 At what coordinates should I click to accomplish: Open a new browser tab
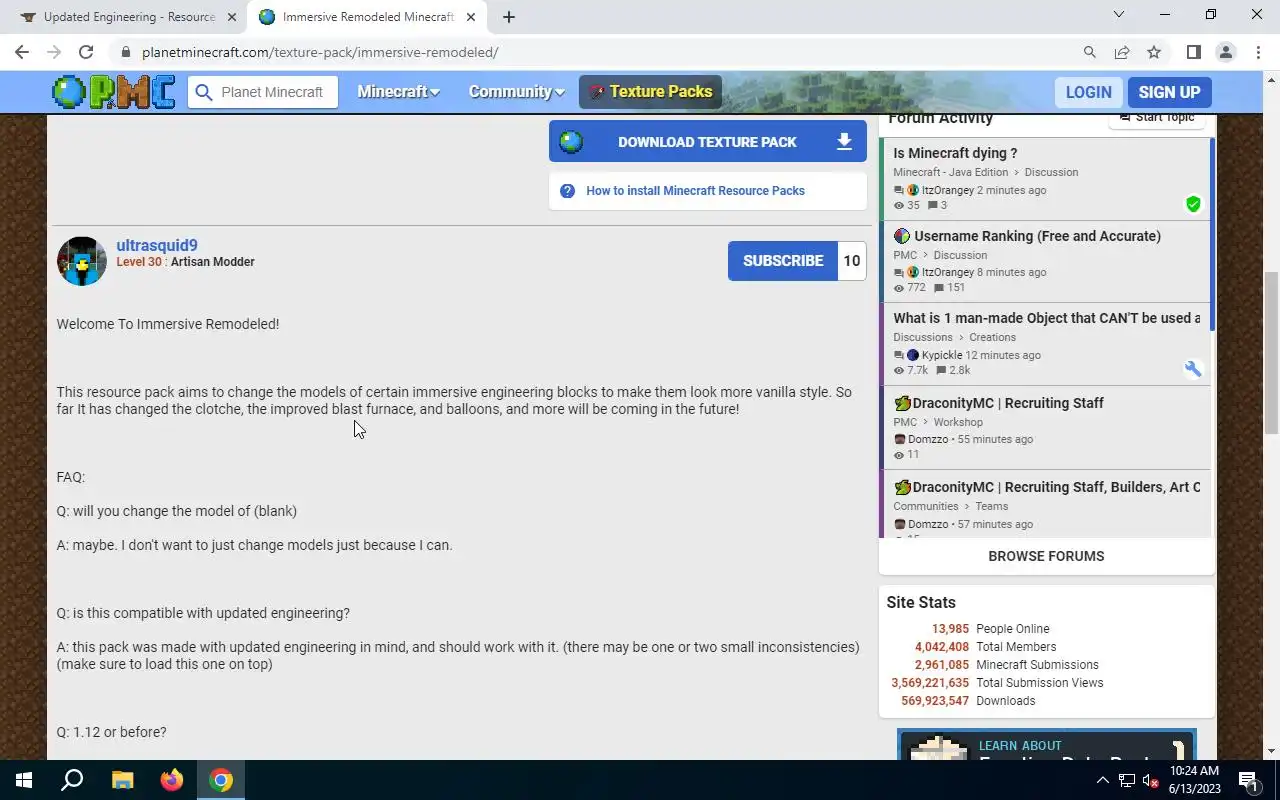pyautogui.click(x=509, y=17)
